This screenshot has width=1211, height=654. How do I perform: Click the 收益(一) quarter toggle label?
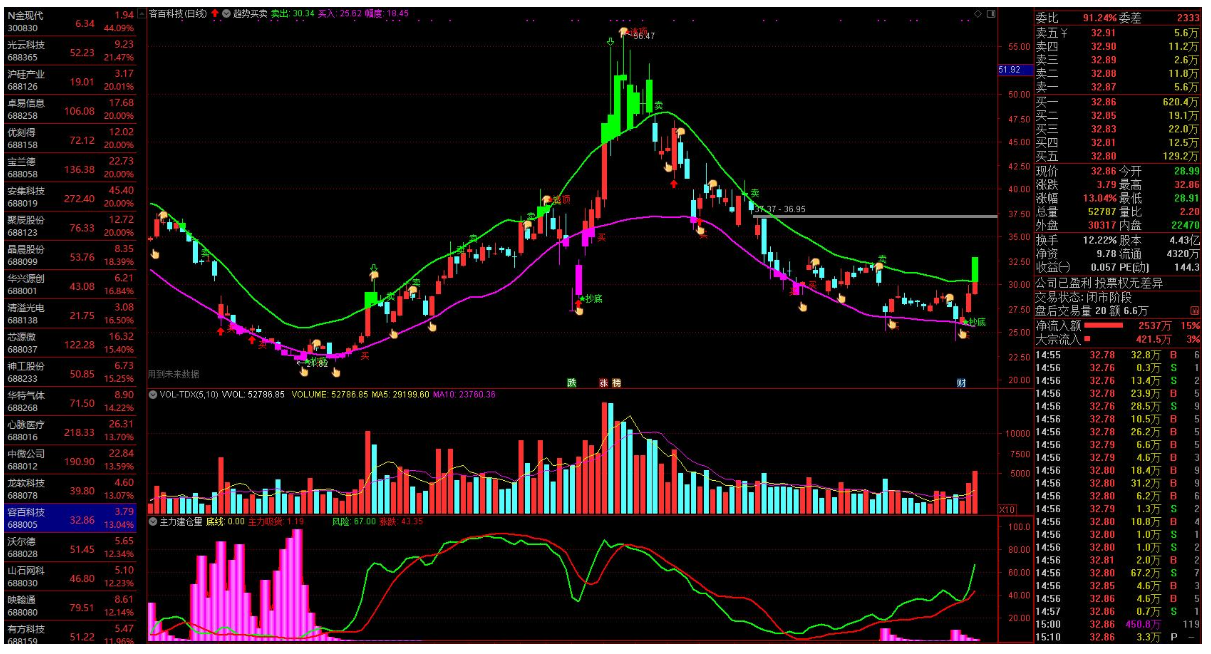(1052, 268)
